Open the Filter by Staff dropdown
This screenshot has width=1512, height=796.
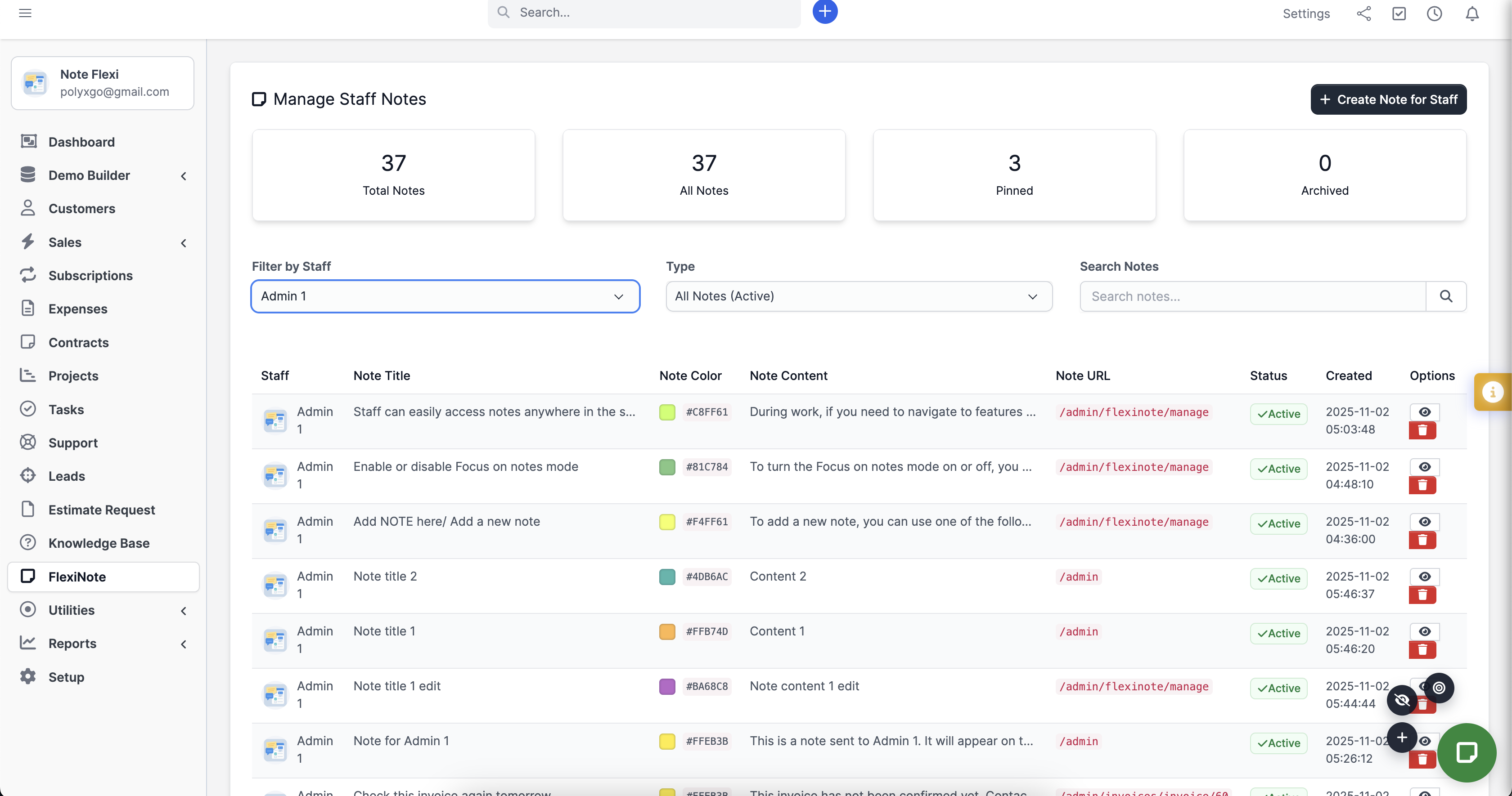click(445, 296)
